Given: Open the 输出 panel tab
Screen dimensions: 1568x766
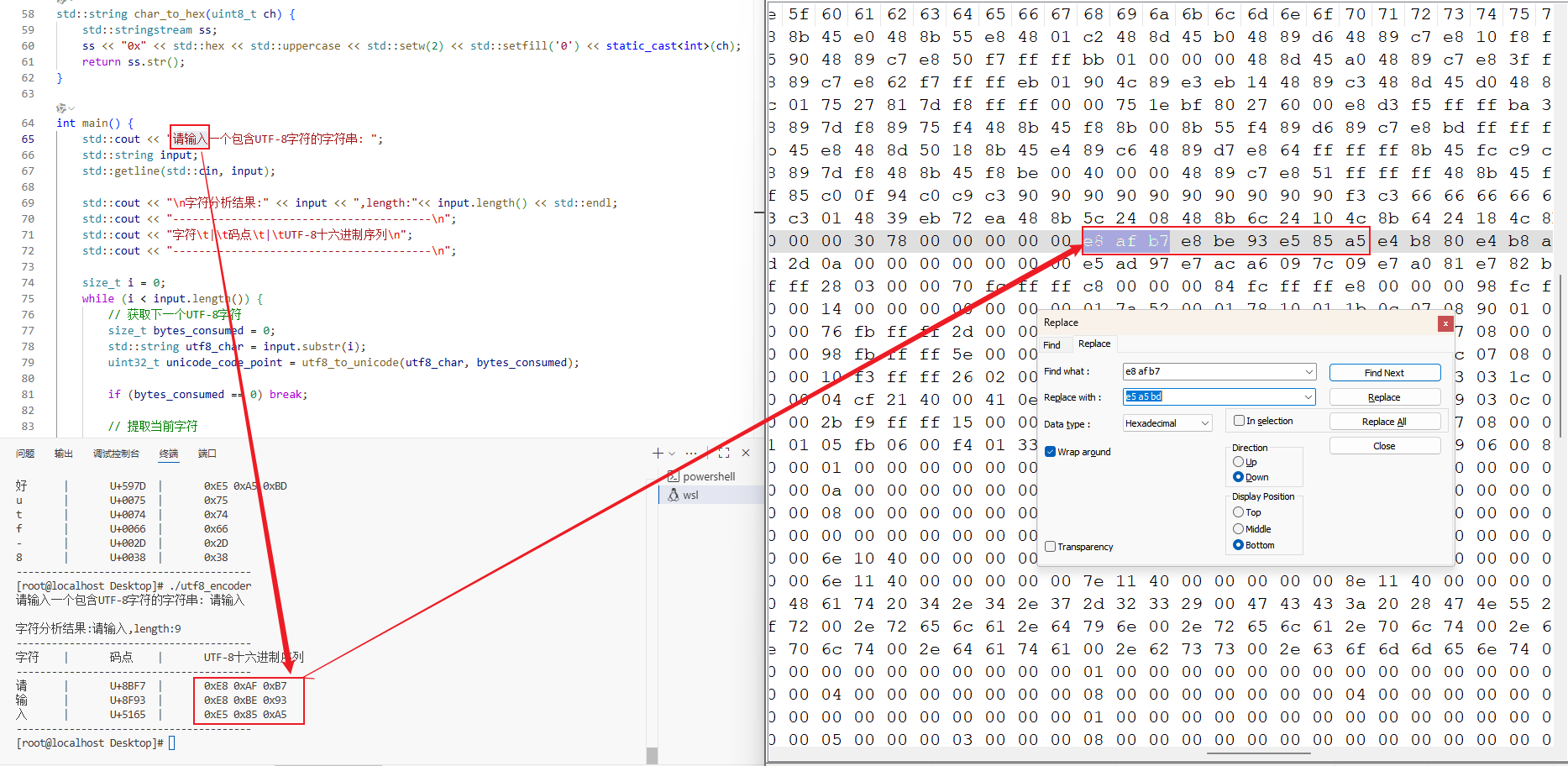Looking at the screenshot, I should tap(64, 454).
